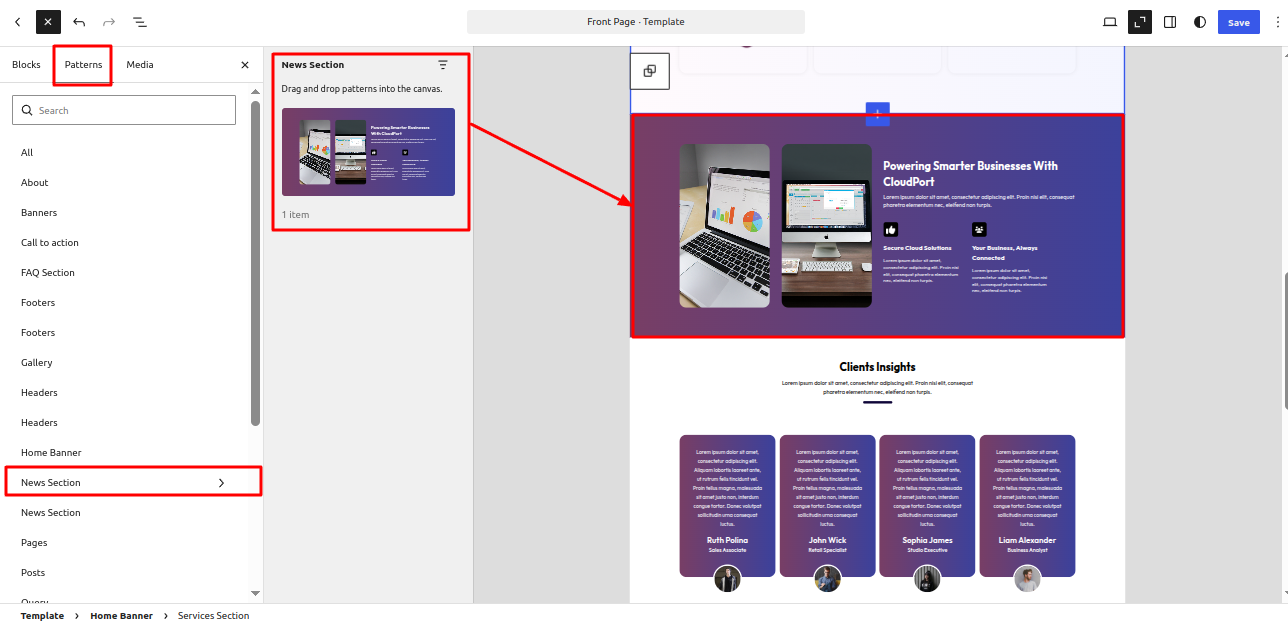Screen dimensions: 1288x628
Task: Insert the CloudPort news pattern thumbnail
Action: [x=368, y=152]
